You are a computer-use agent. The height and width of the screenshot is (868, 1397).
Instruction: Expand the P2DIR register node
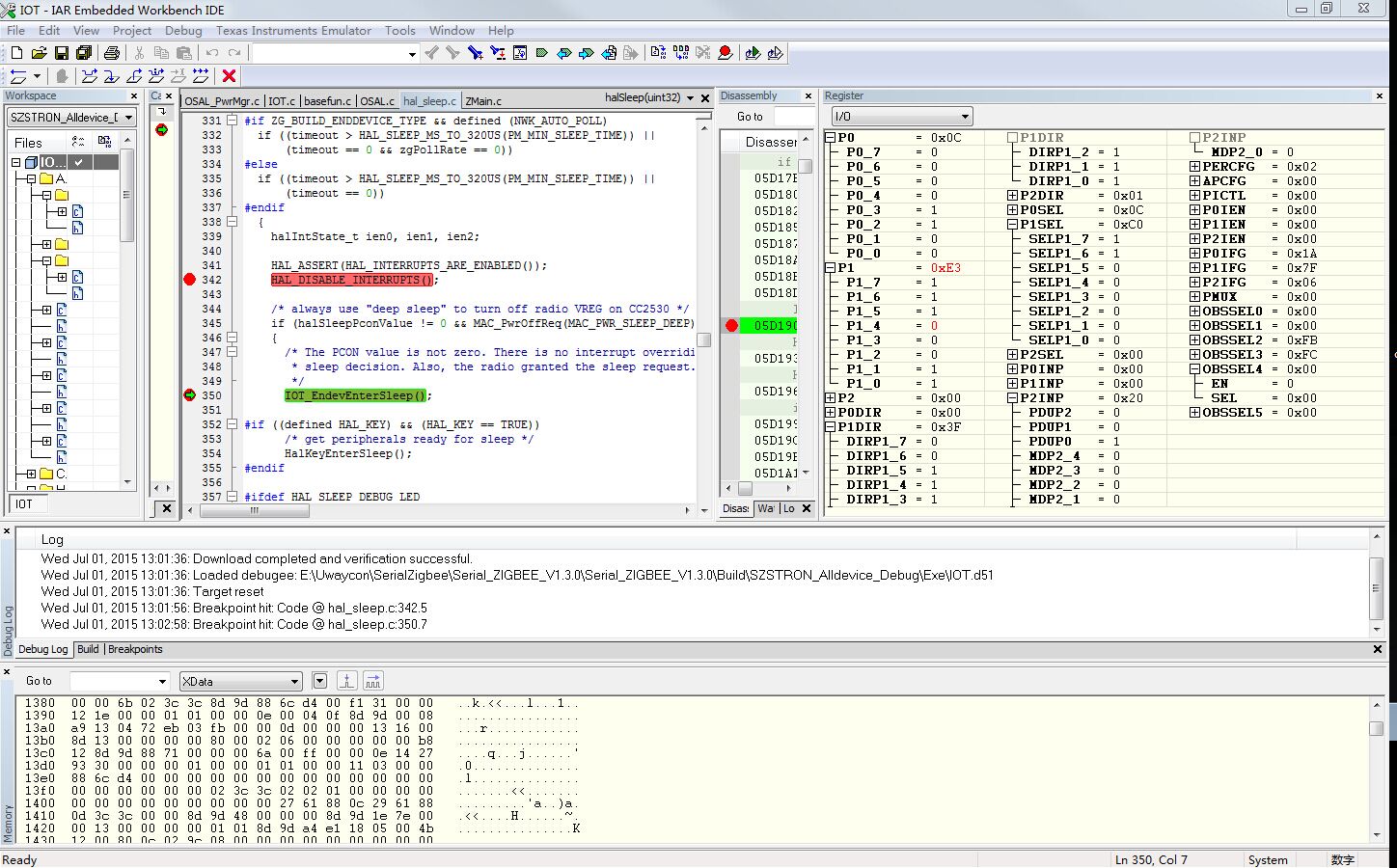[1012, 196]
